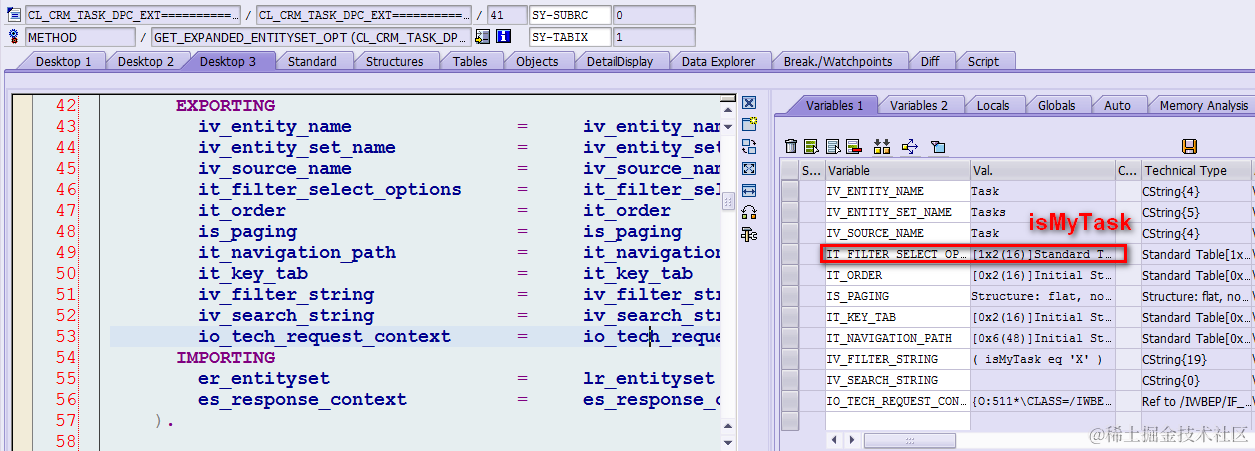Click the headset-shaped tool icon

pyautogui.click(x=749, y=212)
